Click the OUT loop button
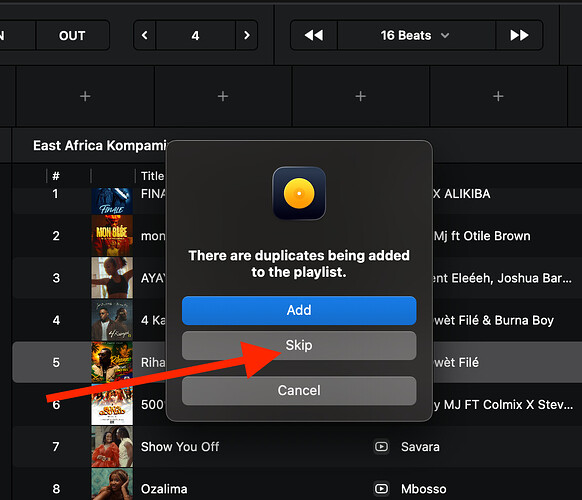Image resolution: width=582 pixels, height=500 pixels. click(72, 35)
